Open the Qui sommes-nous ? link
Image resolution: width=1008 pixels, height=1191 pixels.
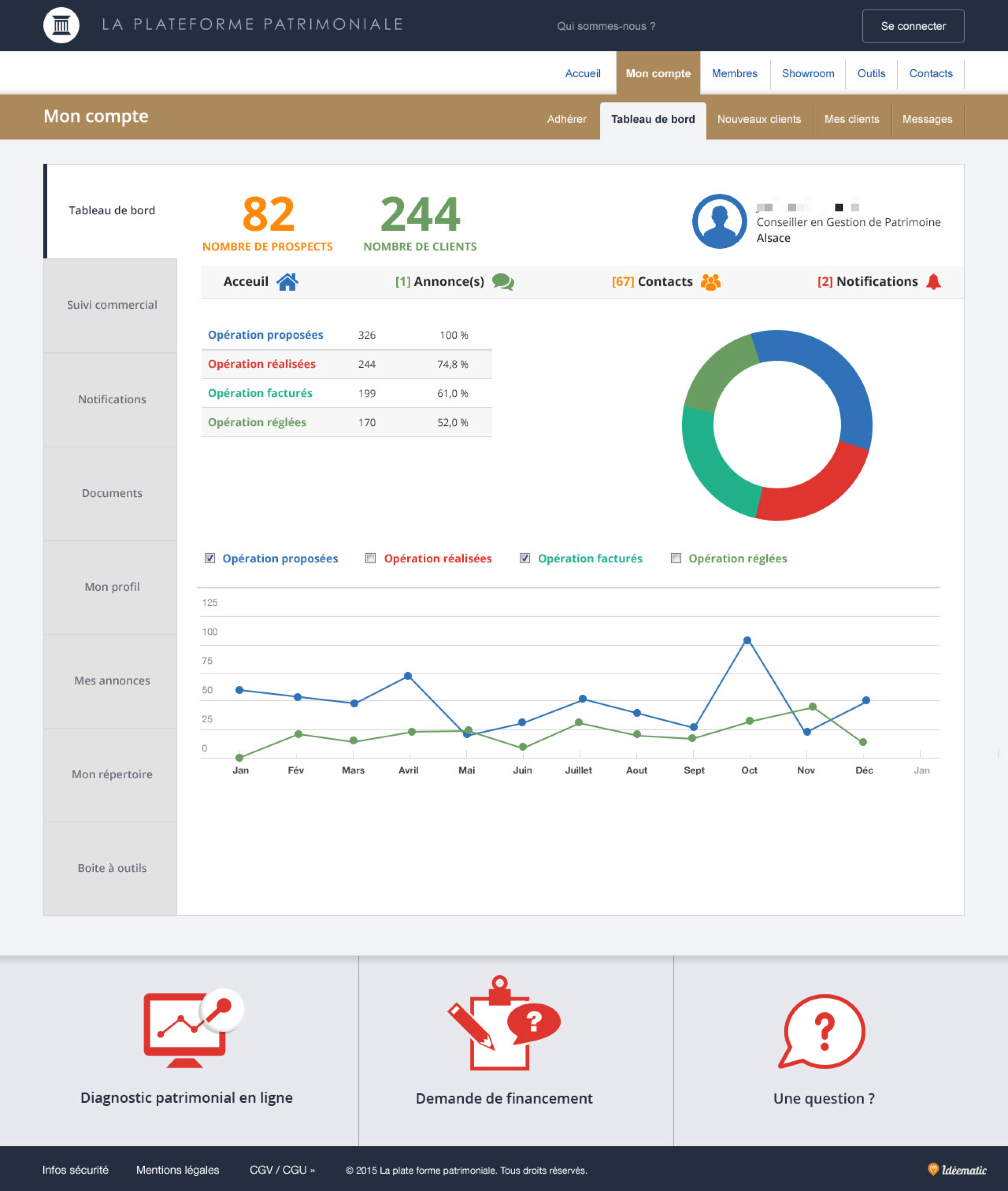pyautogui.click(x=606, y=26)
